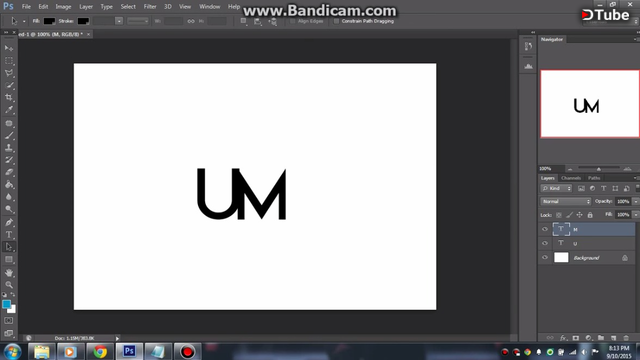Click the Fill color swatch in options bar
This screenshot has width=640, height=360.
click(49, 21)
